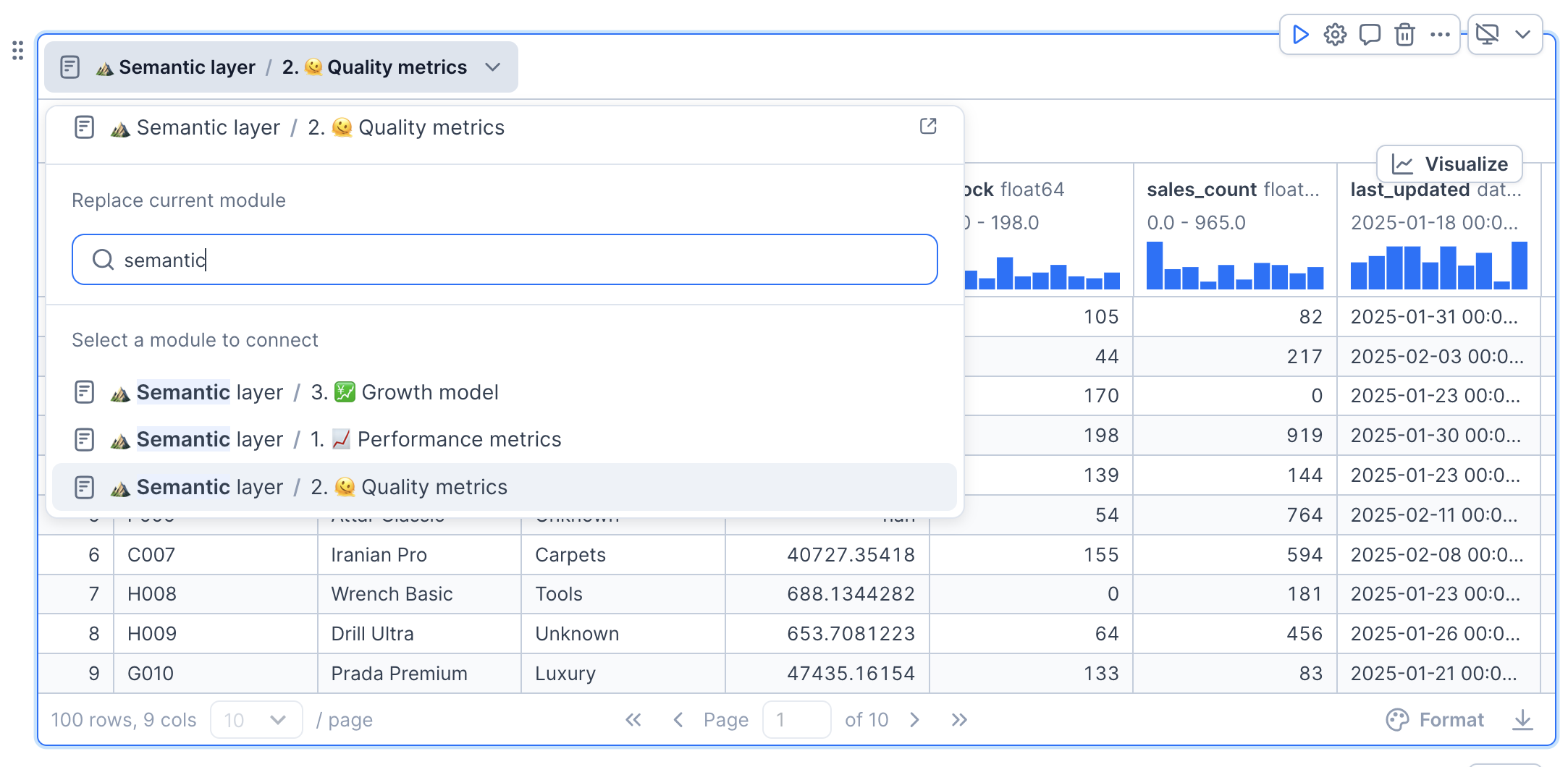Grab the cell drag handle dots

pos(18,51)
